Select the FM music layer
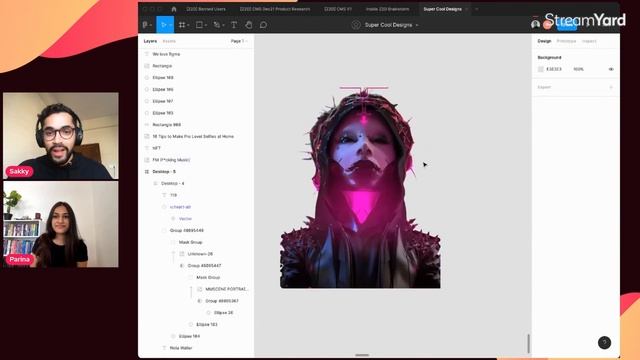The height and width of the screenshot is (360, 640). tap(171, 160)
